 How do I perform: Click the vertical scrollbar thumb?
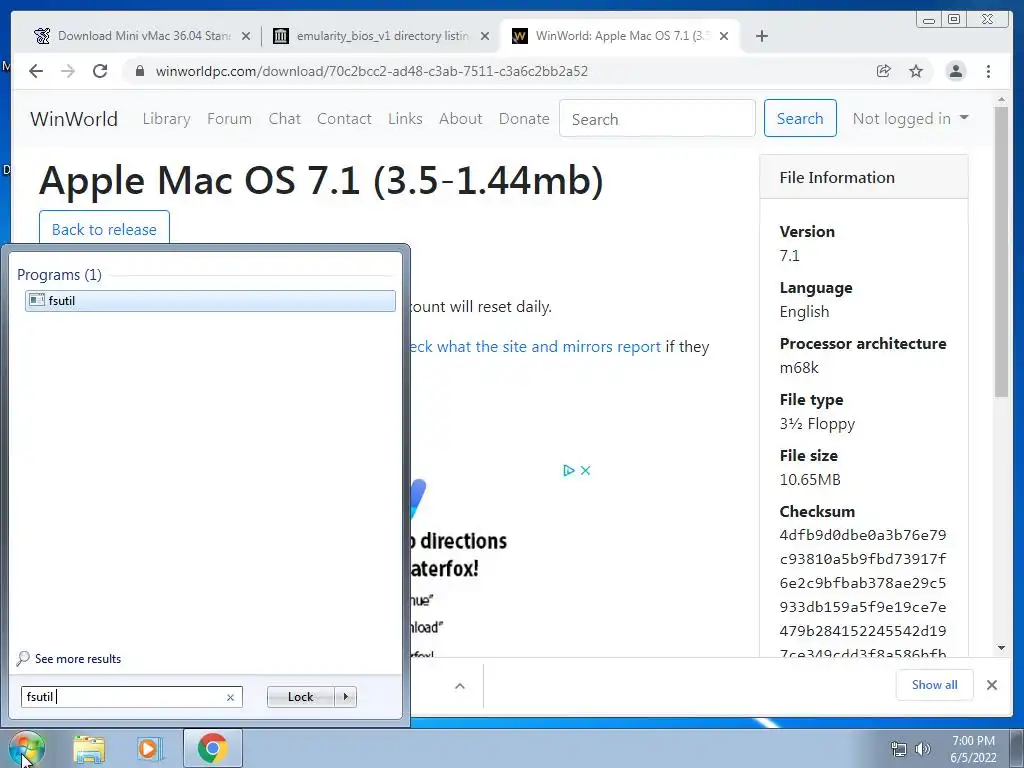pyautogui.click(x=1002, y=251)
